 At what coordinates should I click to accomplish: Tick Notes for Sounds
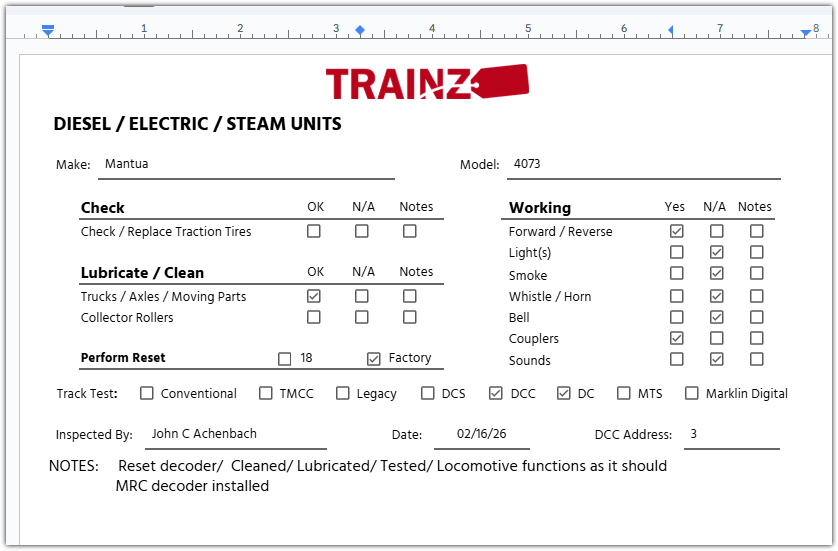coord(757,359)
